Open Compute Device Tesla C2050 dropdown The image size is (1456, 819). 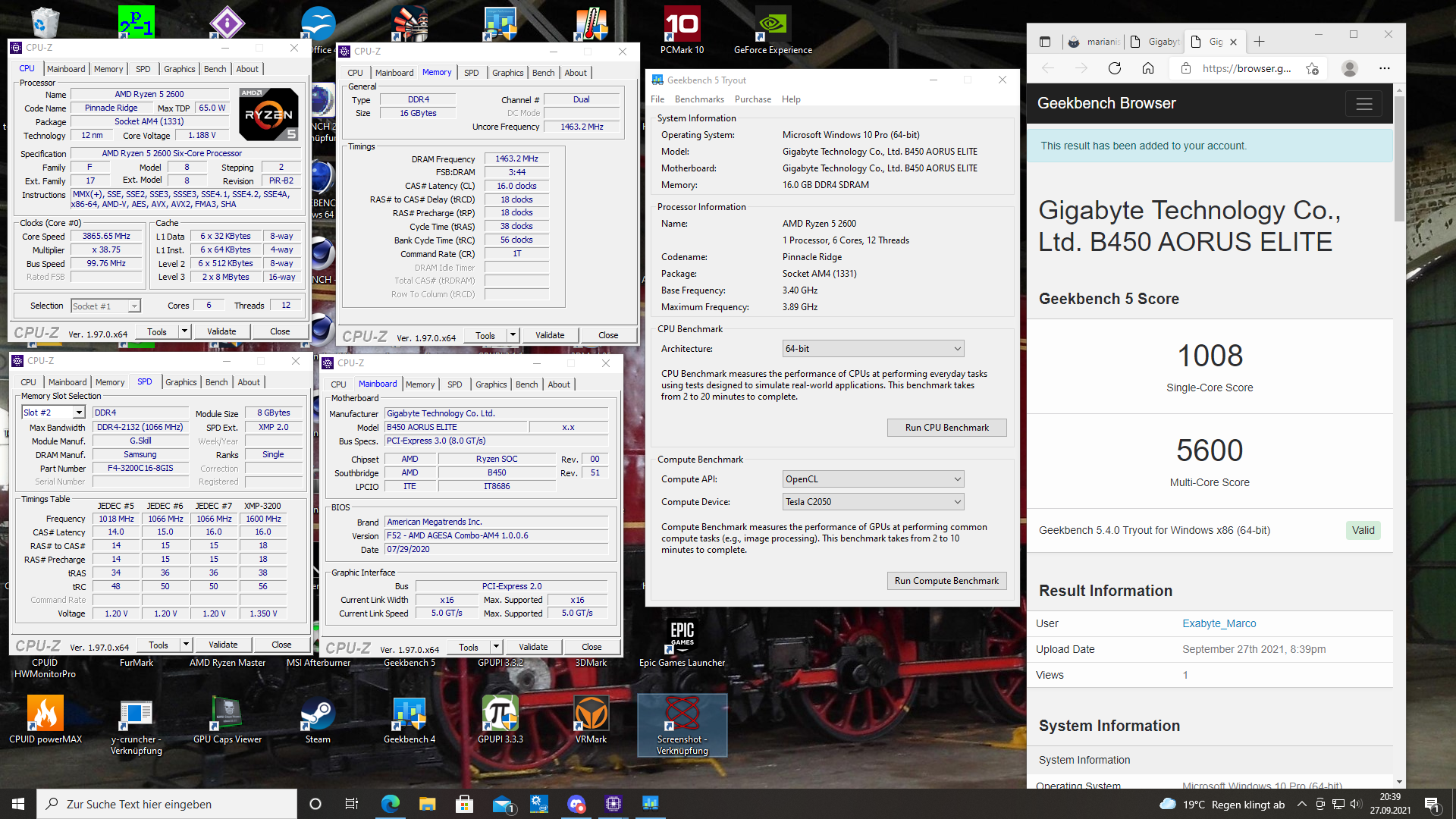coord(873,502)
